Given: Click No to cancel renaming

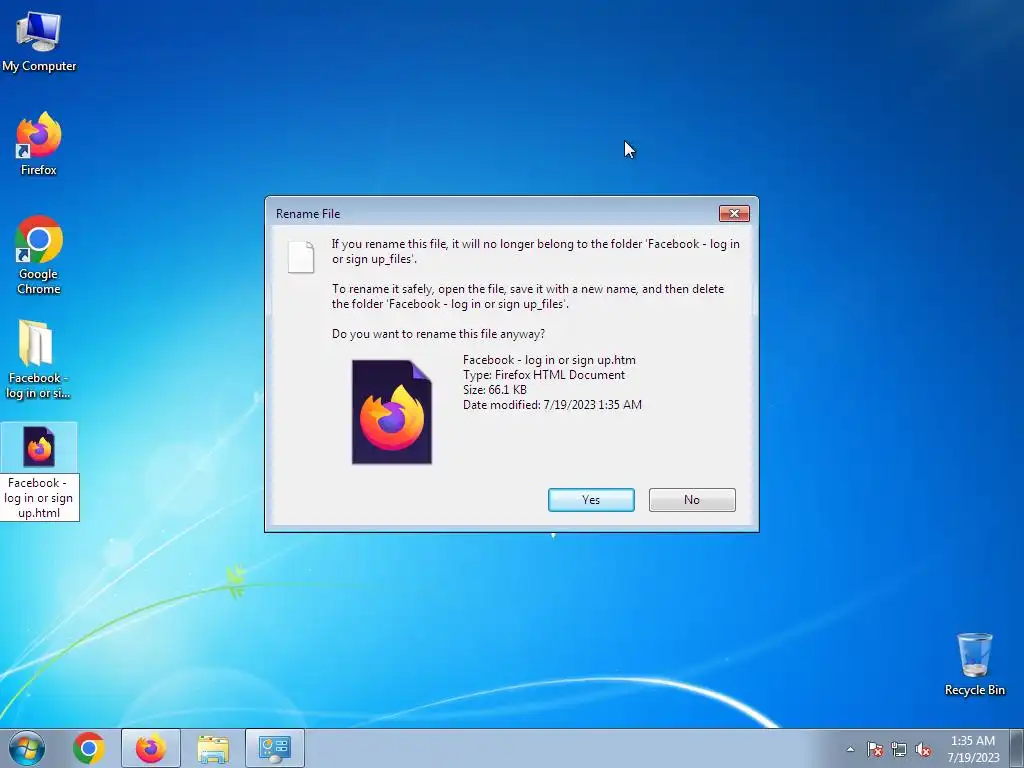Looking at the screenshot, I should pyautogui.click(x=692, y=500).
